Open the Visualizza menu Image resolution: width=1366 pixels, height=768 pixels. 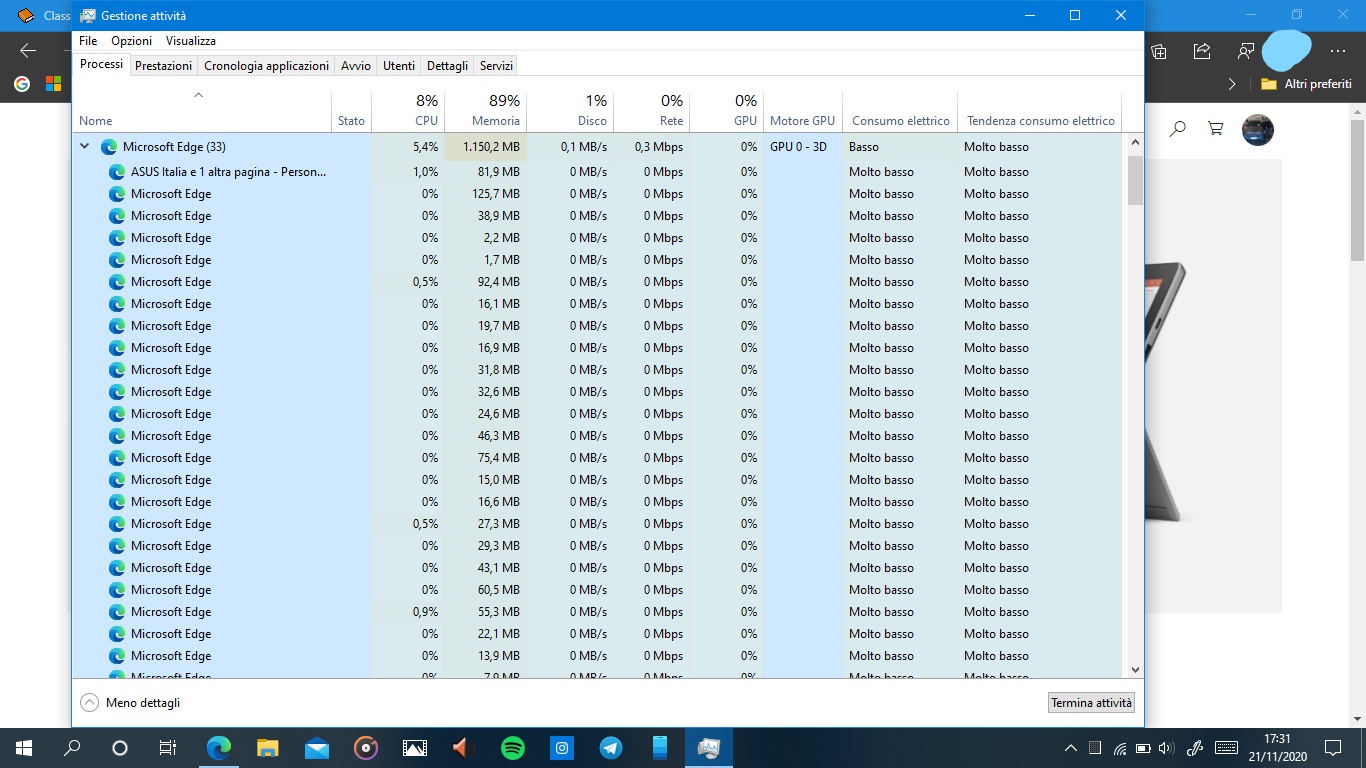click(191, 41)
